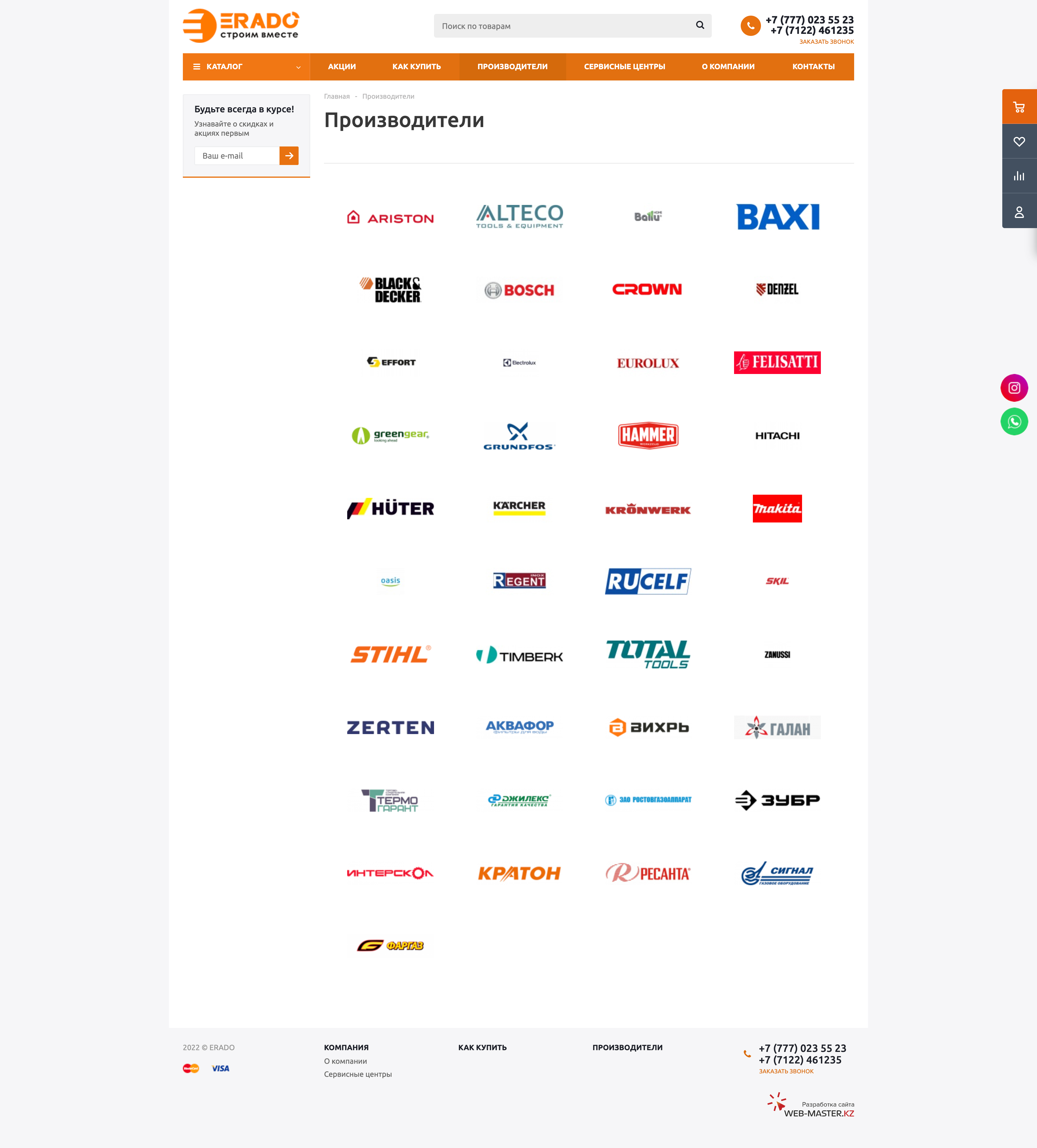Click the search magnifier icon

[x=700, y=25]
